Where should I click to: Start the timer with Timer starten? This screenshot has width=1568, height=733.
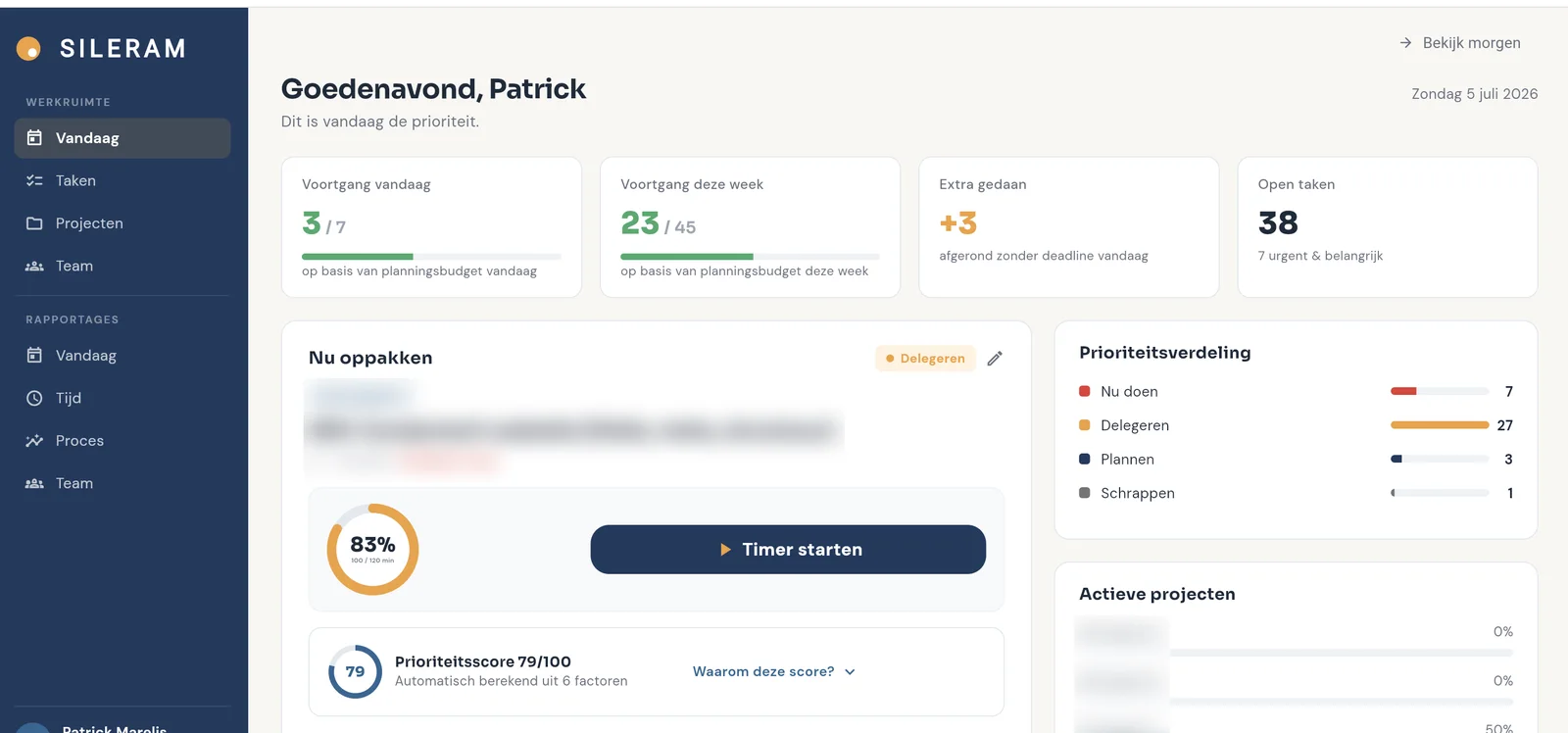788,550
